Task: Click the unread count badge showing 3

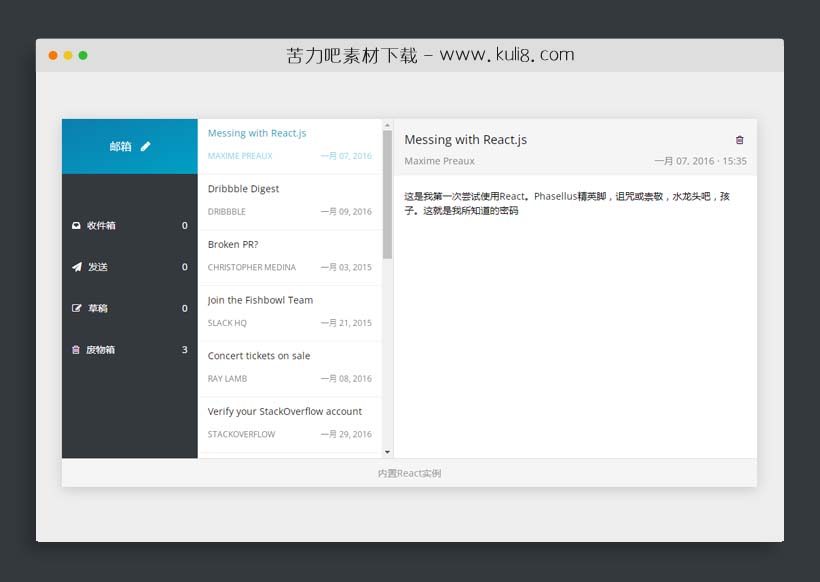Action: pyautogui.click(x=184, y=350)
